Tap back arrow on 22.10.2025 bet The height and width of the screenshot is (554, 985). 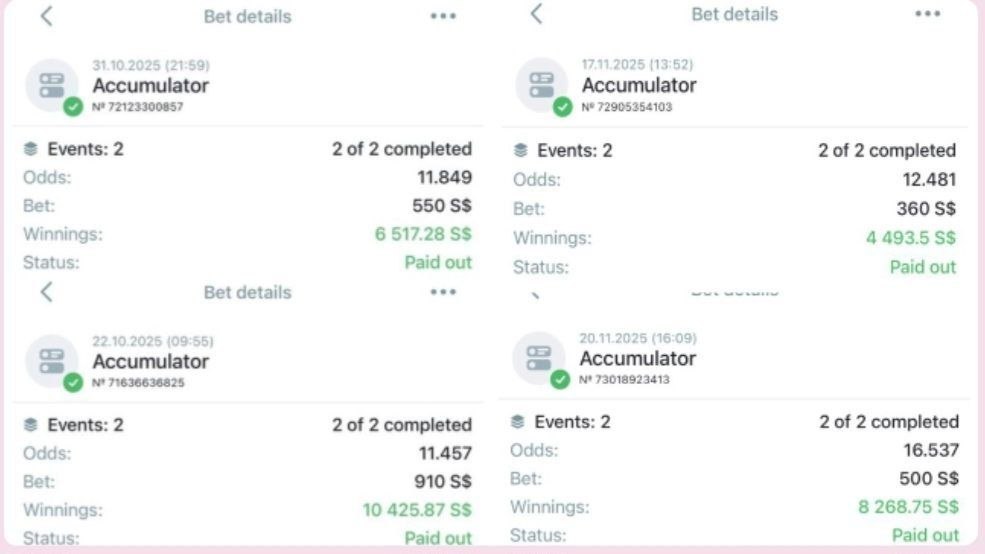coord(46,291)
